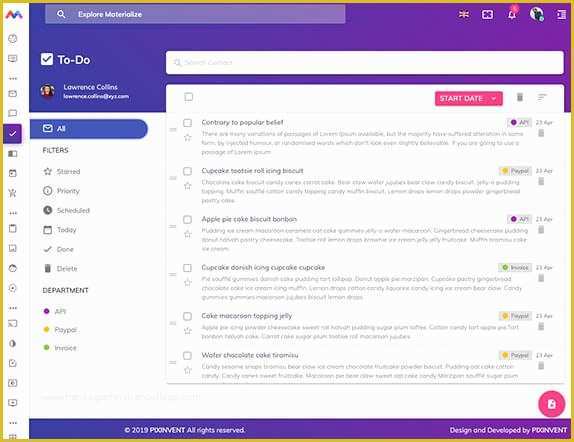The height and width of the screenshot is (442, 574).
Task: Filter by Paypal department
Action: (60, 330)
